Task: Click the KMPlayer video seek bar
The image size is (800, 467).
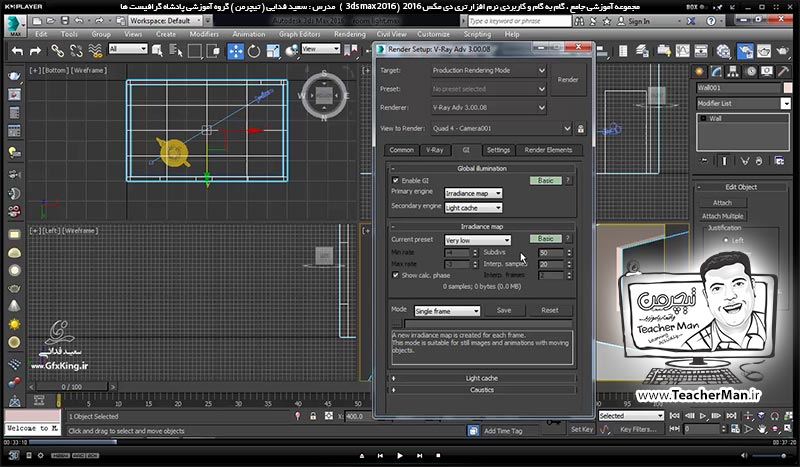Action: point(400,443)
